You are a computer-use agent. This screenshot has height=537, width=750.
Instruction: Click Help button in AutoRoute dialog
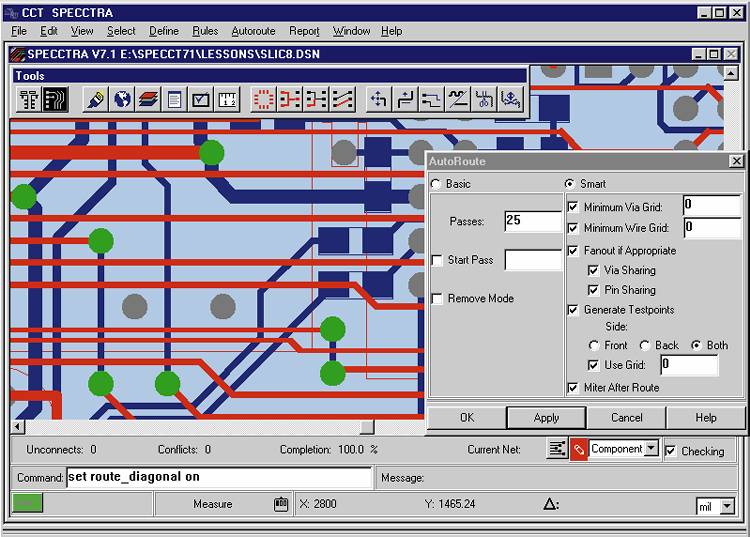click(706, 417)
